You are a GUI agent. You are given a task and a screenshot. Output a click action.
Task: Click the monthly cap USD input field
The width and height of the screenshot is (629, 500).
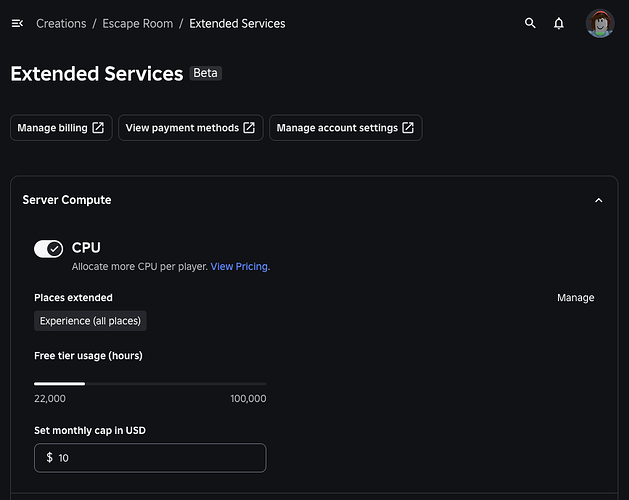click(x=150, y=458)
